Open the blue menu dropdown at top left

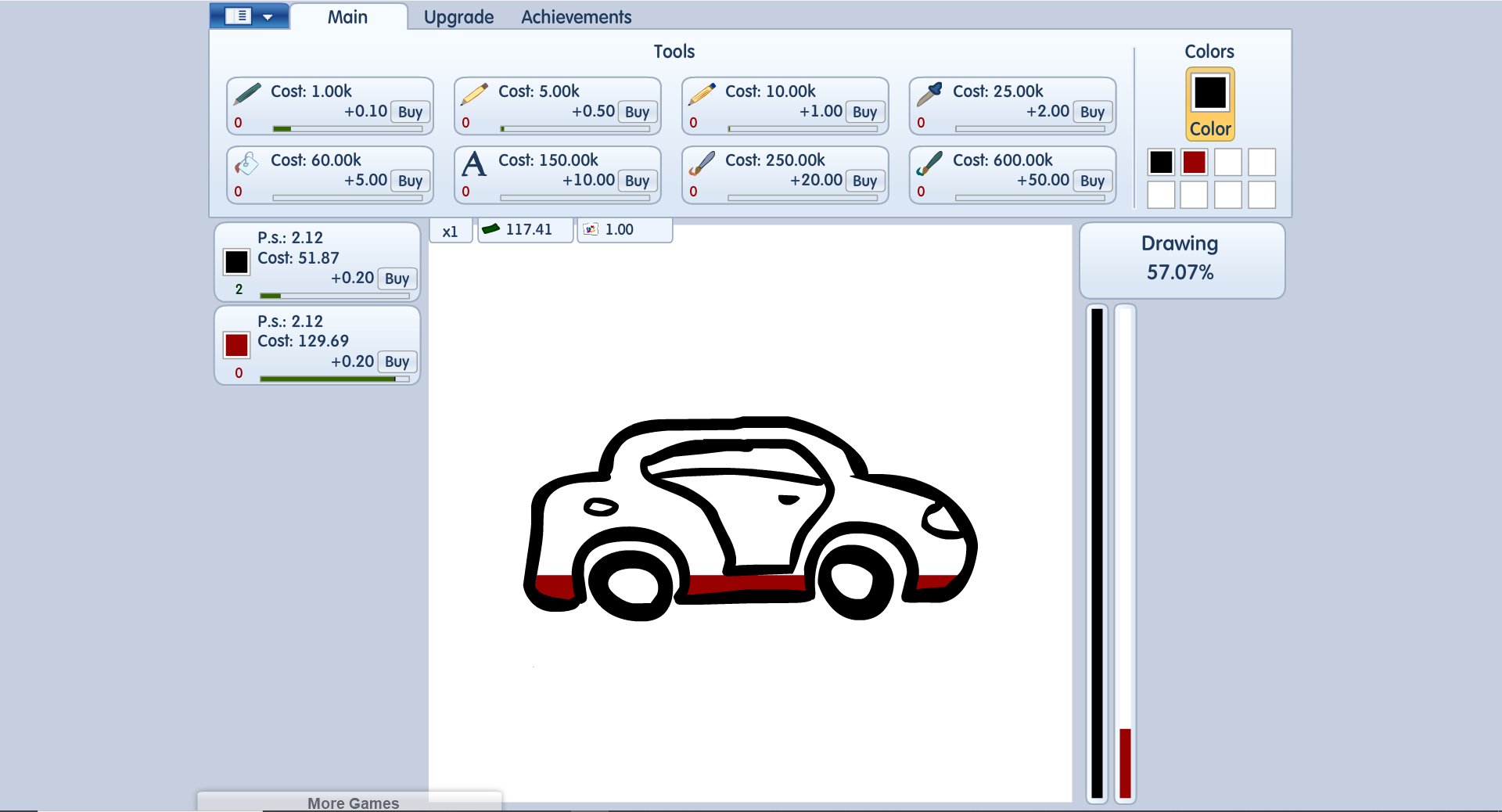click(250, 16)
